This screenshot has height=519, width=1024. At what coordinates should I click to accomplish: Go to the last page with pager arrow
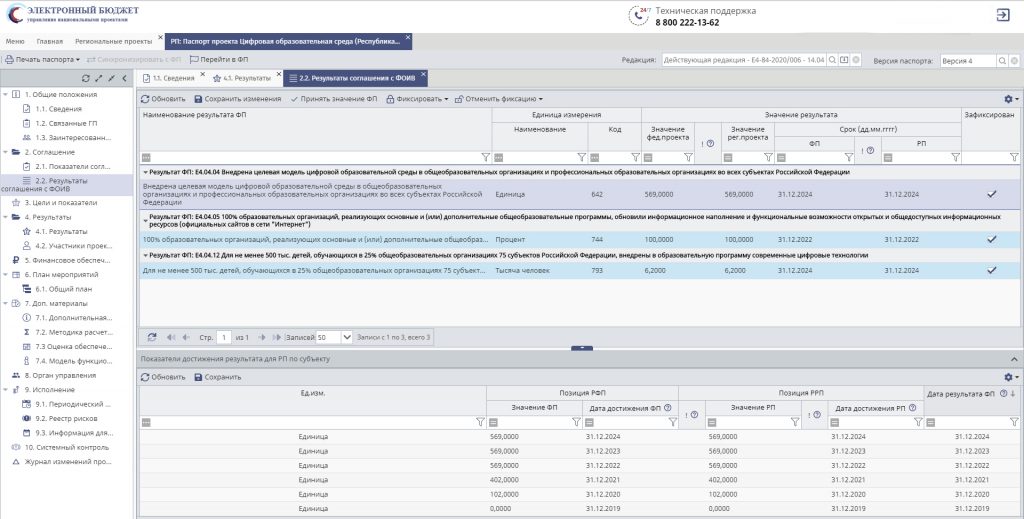pos(277,338)
